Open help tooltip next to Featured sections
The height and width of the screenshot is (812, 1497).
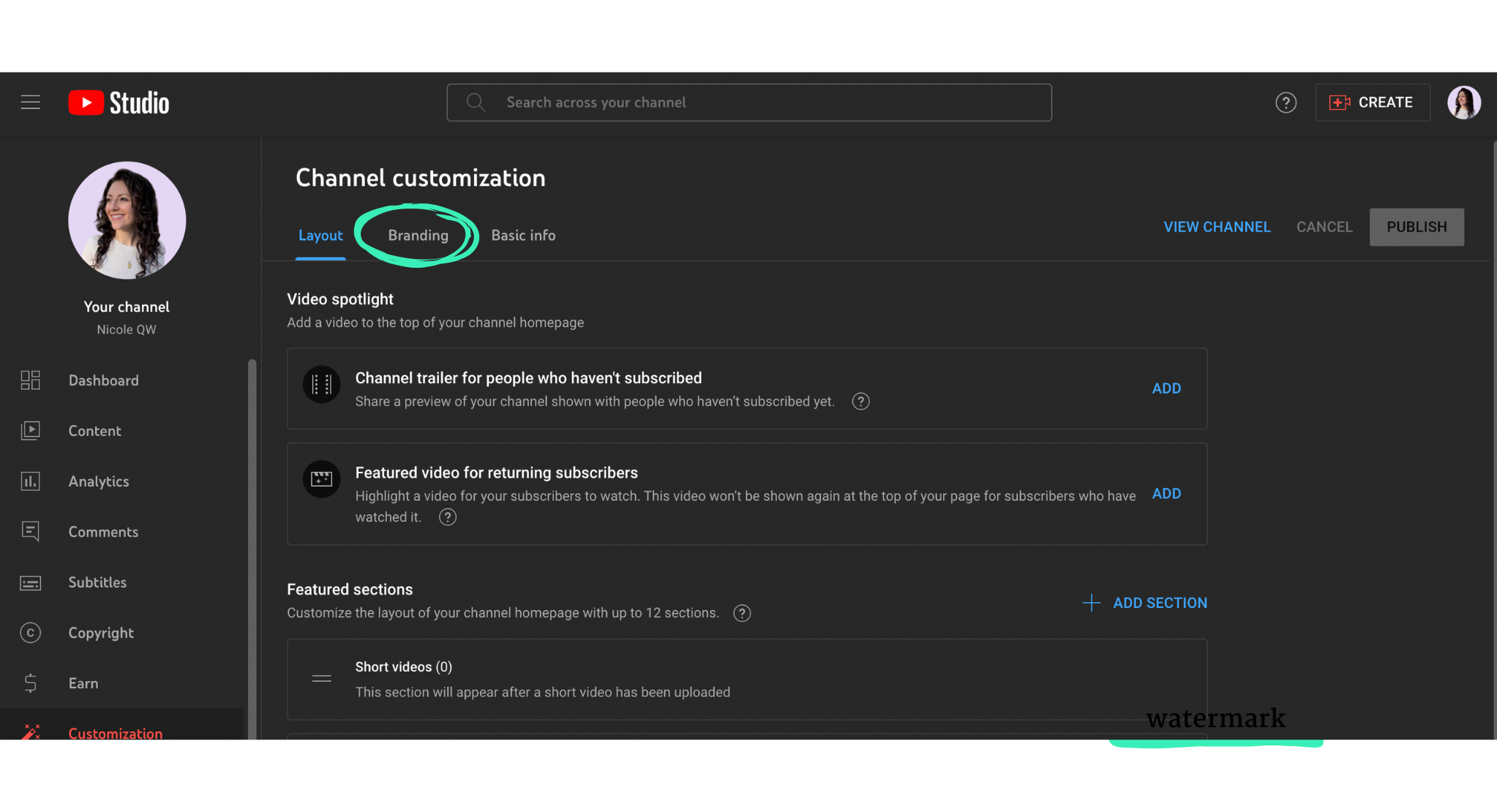point(742,613)
